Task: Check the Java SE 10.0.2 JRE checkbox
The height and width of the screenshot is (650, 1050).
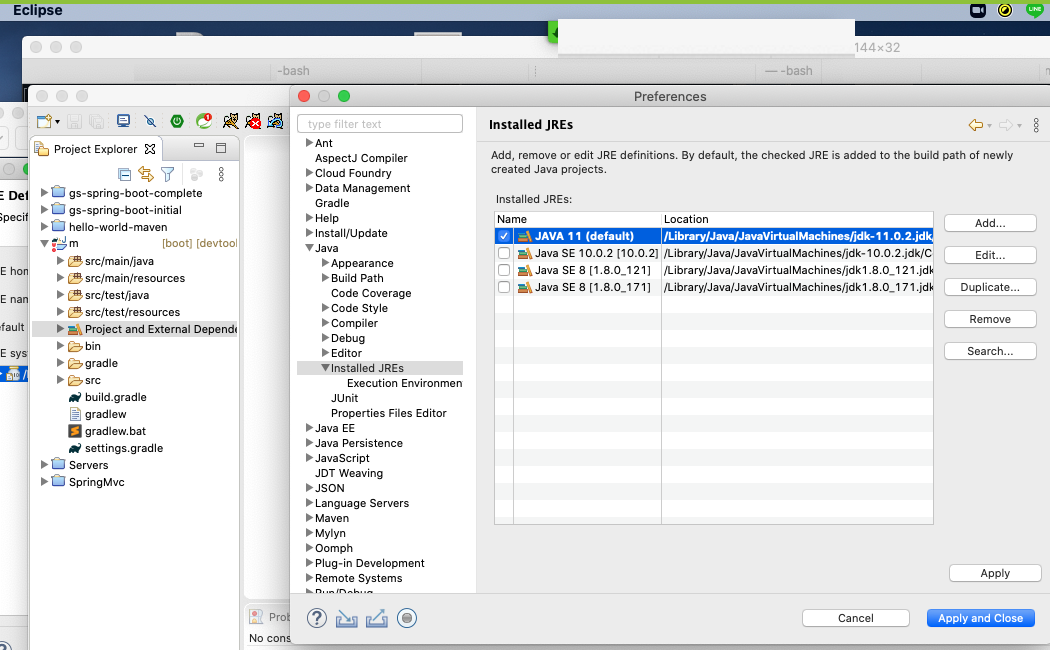Action: pos(504,253)
